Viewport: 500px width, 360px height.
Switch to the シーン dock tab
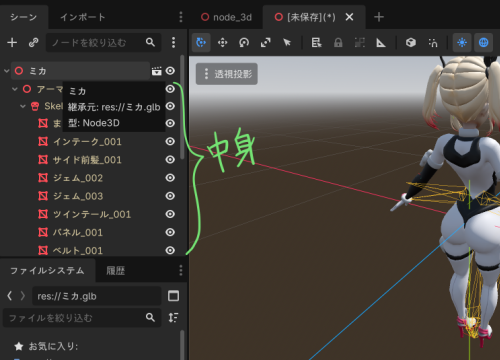pyautogui.click(x=24, y=17)
